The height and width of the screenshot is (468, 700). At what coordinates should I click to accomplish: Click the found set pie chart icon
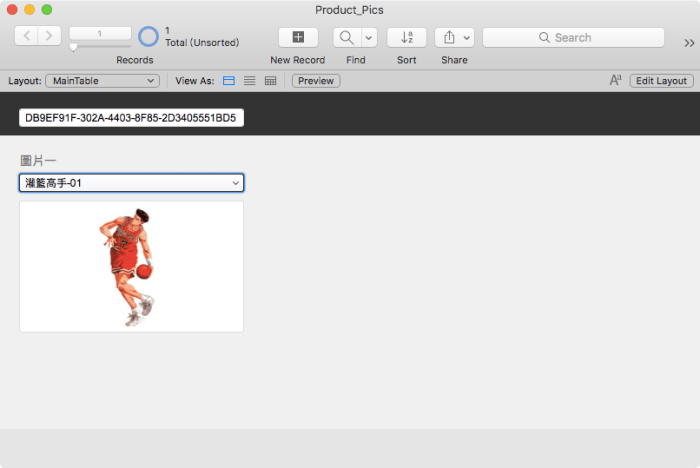point(148,37)
